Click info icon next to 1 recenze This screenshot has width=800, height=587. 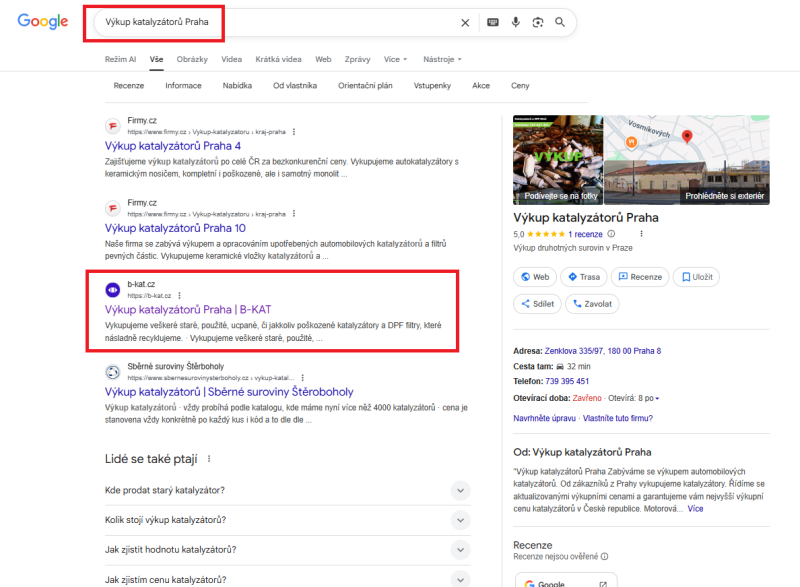tap(611, 234)
